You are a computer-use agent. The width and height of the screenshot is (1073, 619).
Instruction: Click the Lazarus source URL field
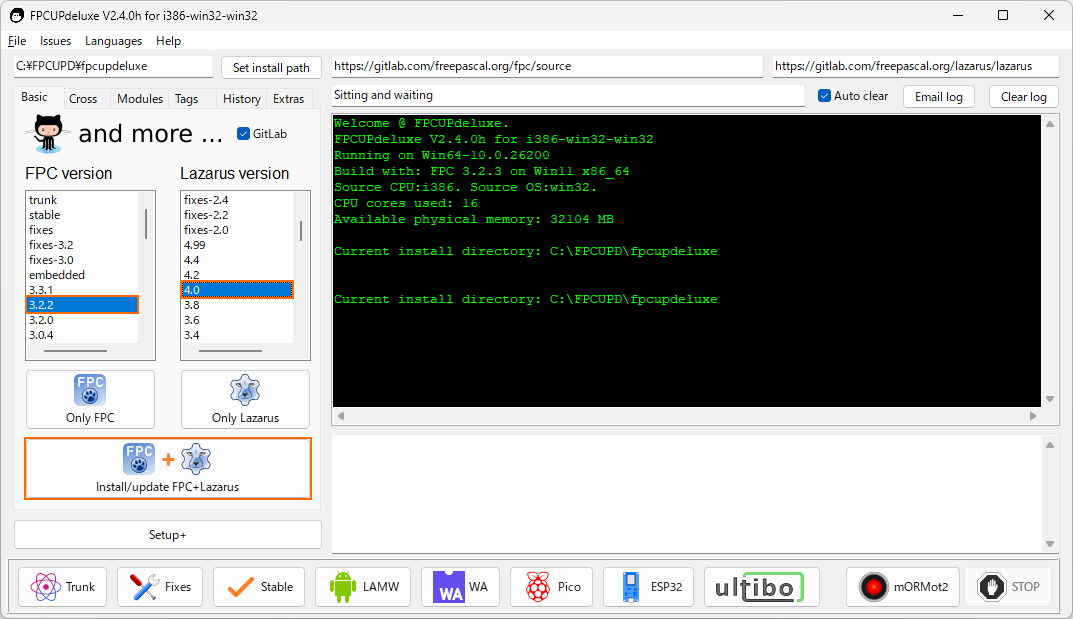coord(916,66)
